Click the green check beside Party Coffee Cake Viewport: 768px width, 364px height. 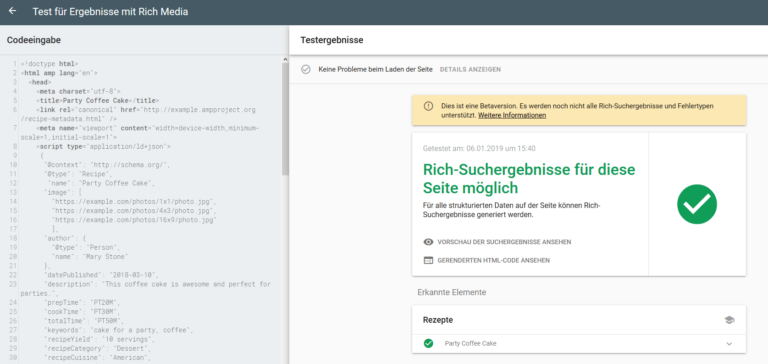point(429,343)
